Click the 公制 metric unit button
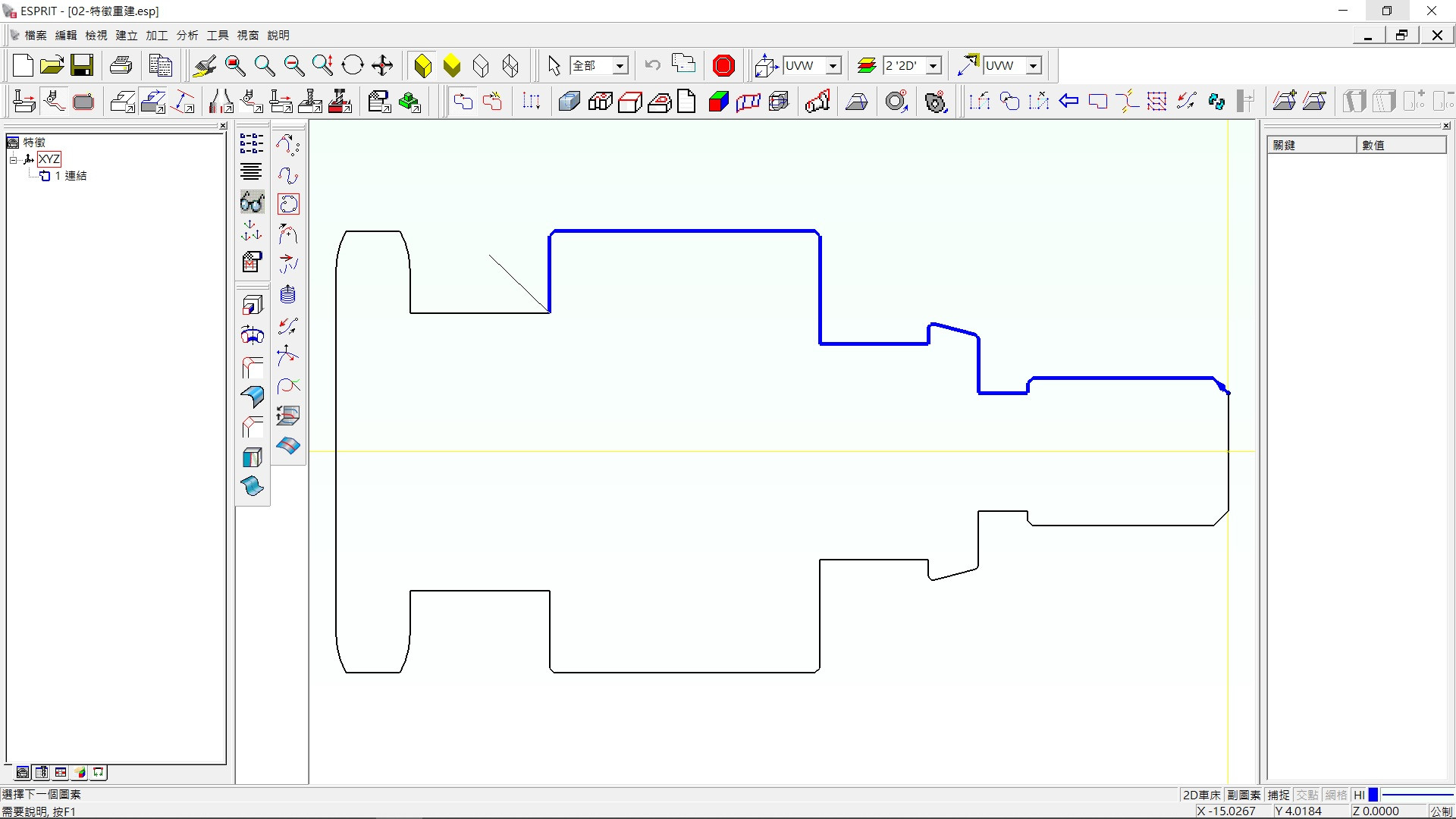This screenshot has height=819, width=1456. [1440, 811]
